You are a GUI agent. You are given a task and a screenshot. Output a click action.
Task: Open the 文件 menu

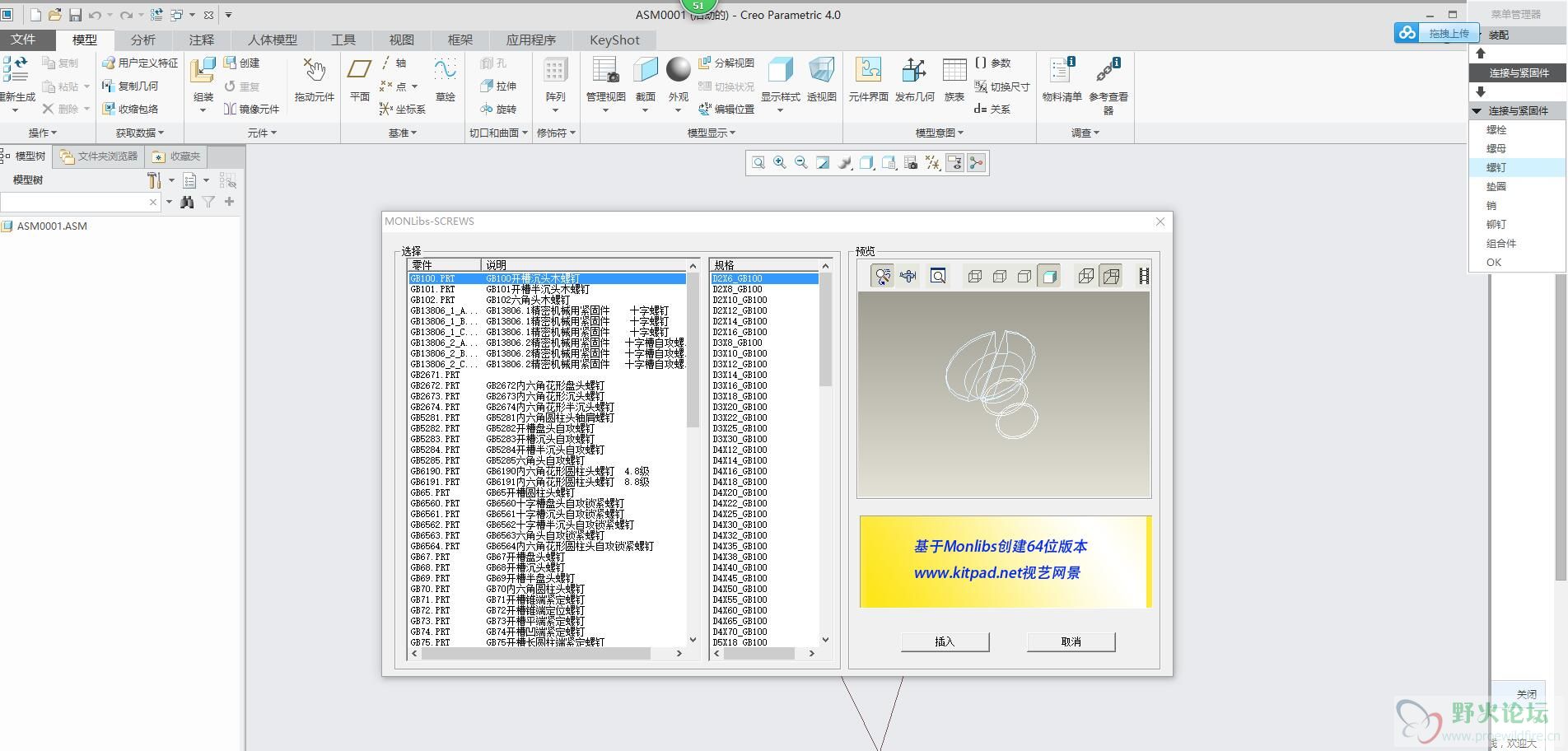point(23,40)
